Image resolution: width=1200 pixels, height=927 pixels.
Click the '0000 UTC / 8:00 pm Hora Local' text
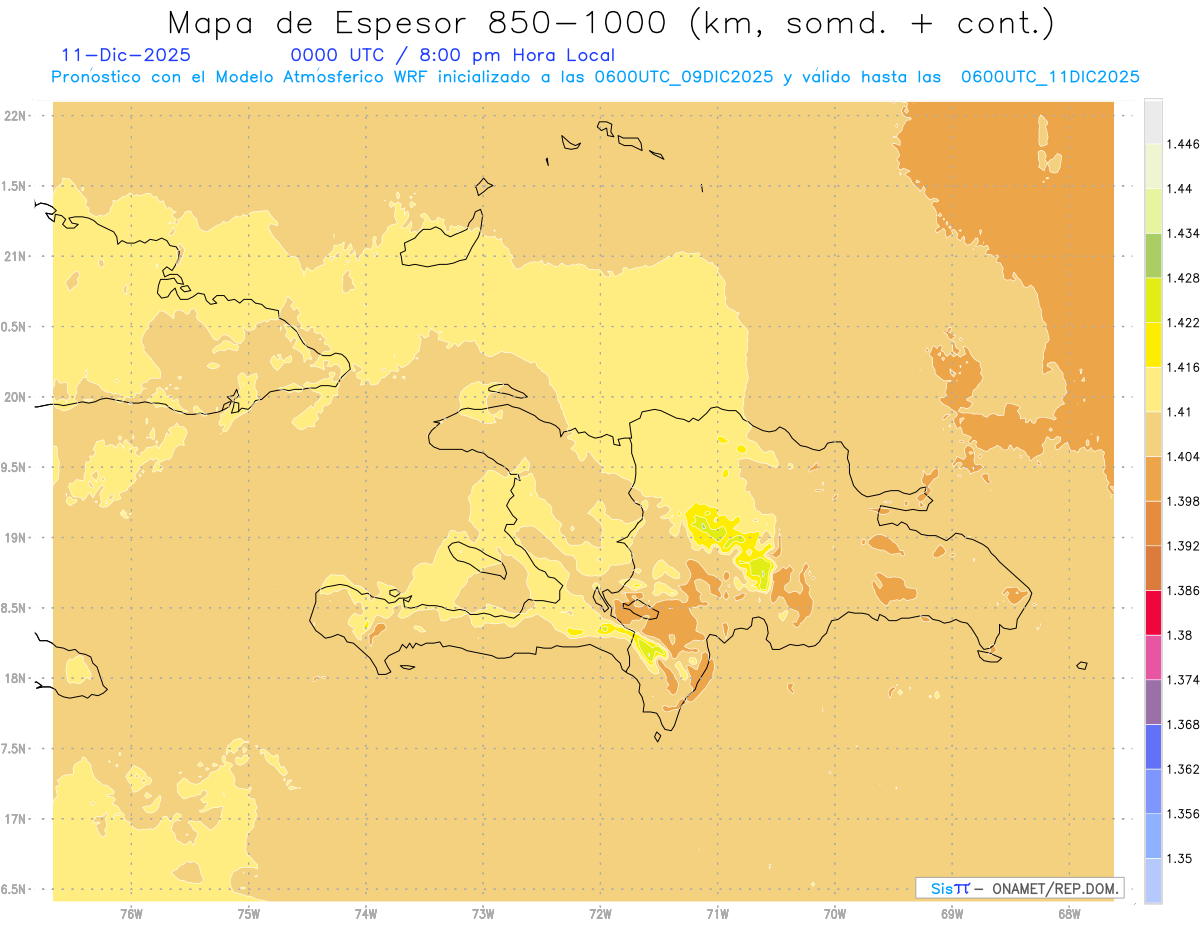coord(453,55)
